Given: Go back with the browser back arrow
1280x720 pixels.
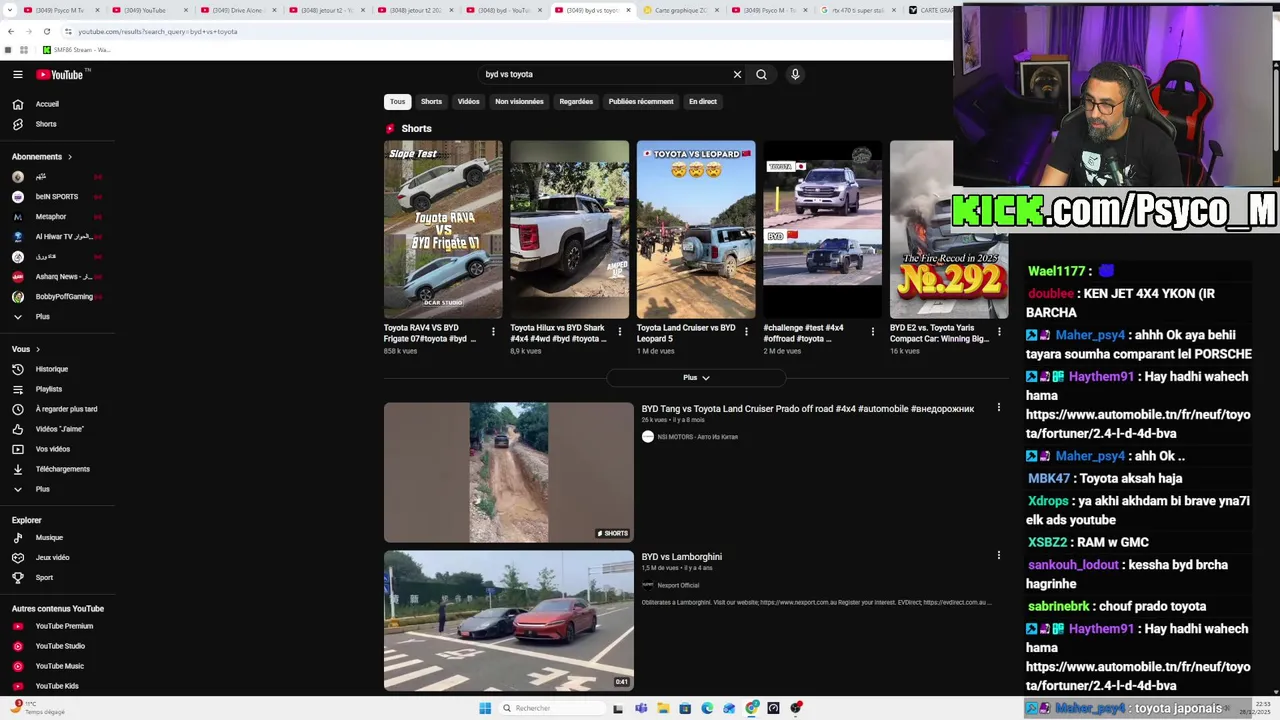Looking at the screenshot, I should (x=10, y=31).
